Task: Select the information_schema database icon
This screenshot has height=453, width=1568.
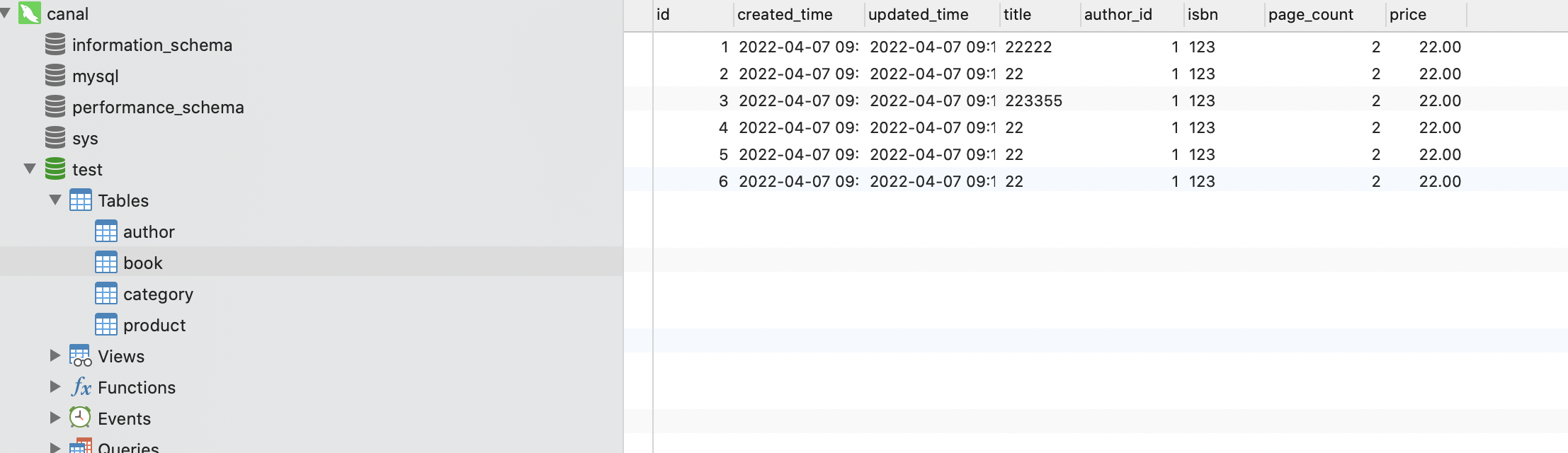Action: coord(55,45)
